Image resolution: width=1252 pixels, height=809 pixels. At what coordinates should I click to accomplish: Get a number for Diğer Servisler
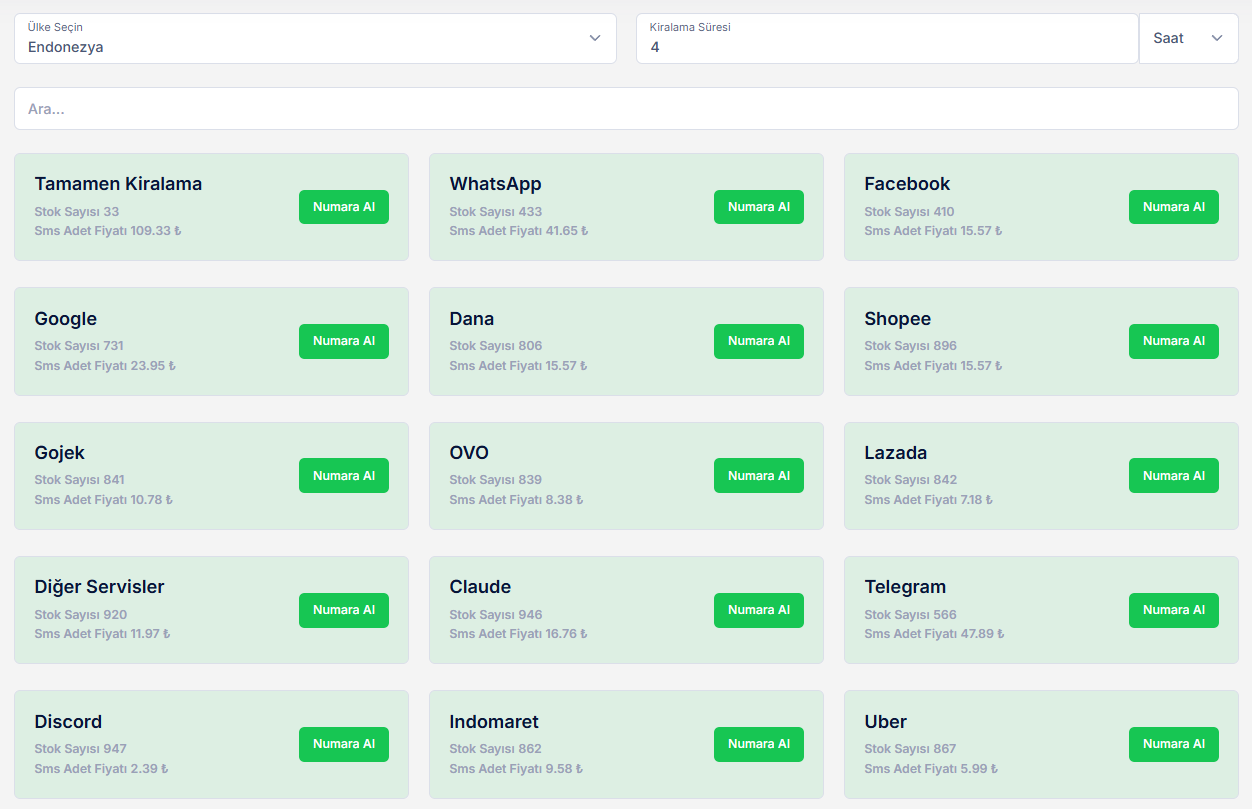[x=343, y=610]
